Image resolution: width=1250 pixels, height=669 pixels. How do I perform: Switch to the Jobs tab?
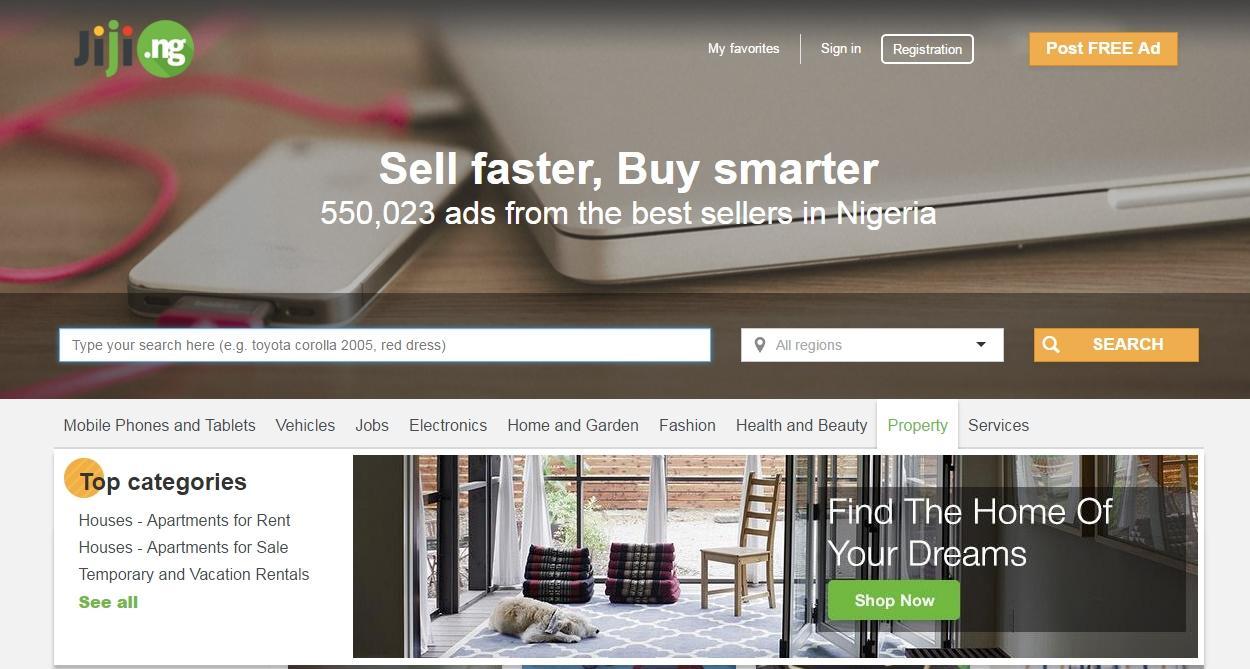(372, 425)
